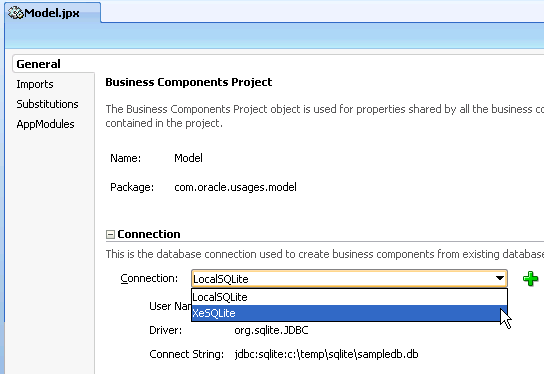Open the General category

38,64
